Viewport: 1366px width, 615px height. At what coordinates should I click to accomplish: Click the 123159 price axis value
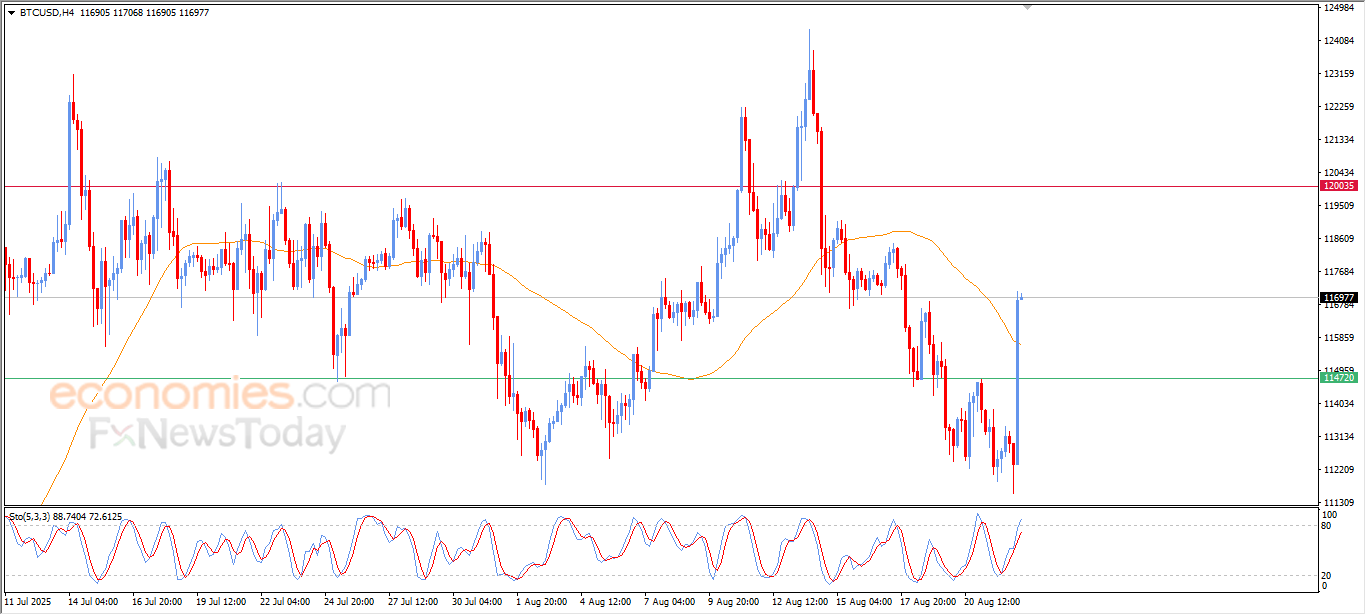[x=1339, y=74]
